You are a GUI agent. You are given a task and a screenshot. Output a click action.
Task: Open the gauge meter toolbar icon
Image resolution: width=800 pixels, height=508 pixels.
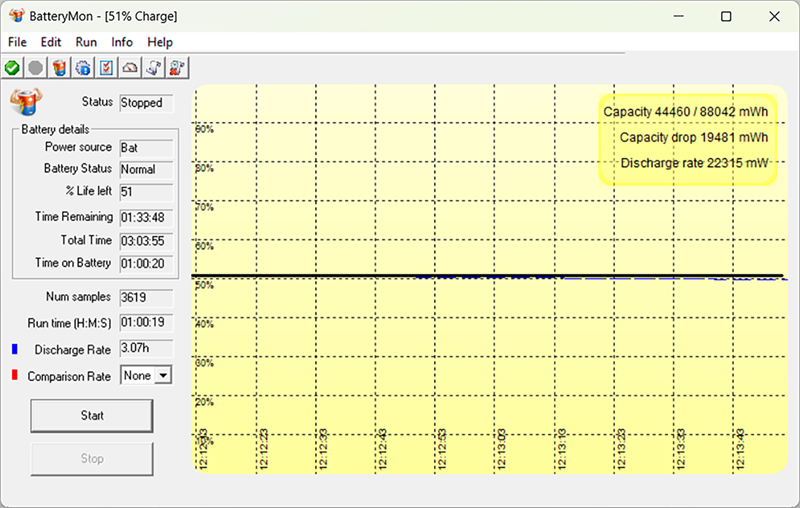coord(130,68)
